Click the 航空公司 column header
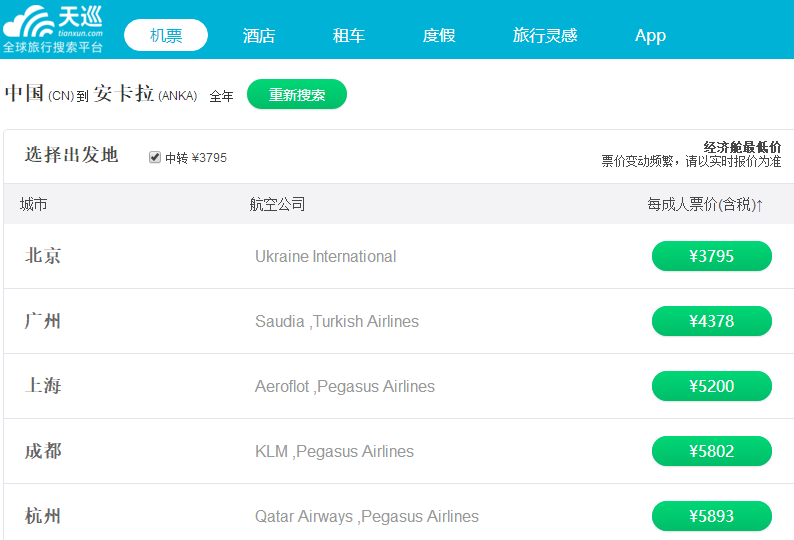 click(x=277, y=204)
